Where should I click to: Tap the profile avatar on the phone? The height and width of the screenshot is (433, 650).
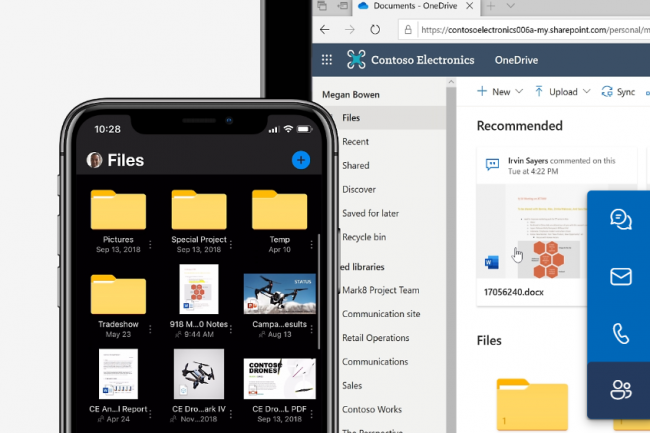[x=94, y=160]
